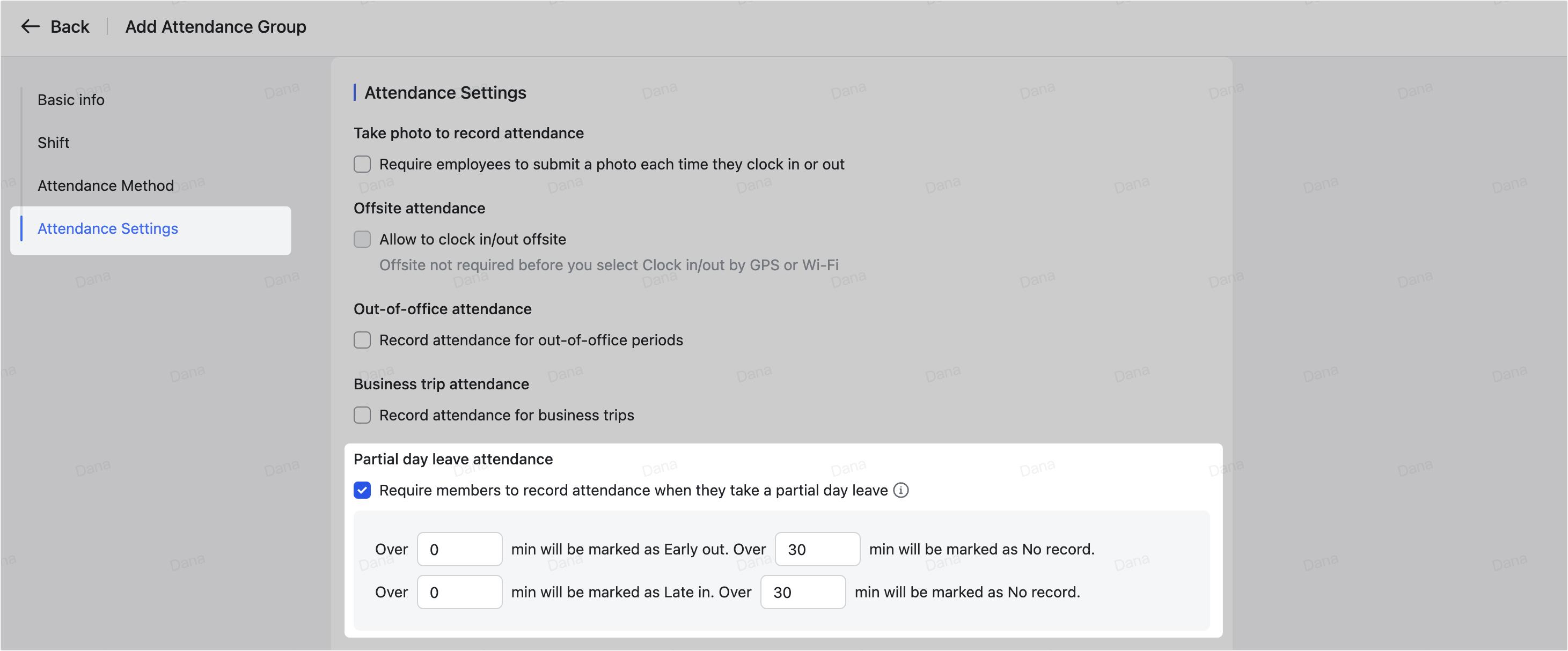The width and height of the screenshot is (1568, 651).
Task: Select Attendance Method in the sidebar
Action: click(x=105, y=186)
